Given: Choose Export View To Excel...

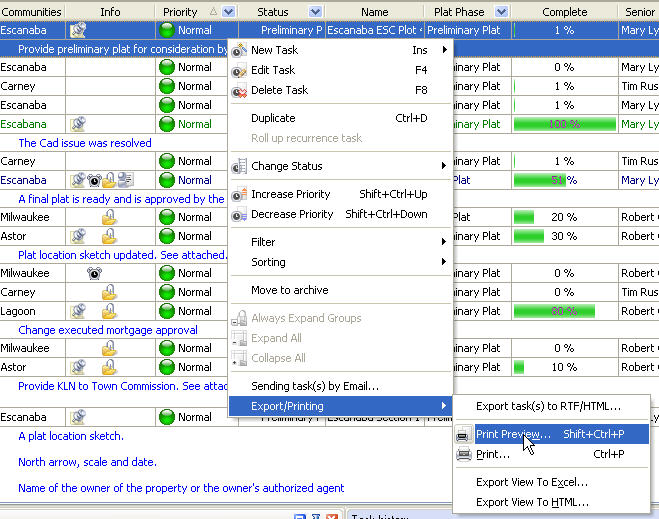Looking at the screenshot, I should tap(531, 482).
